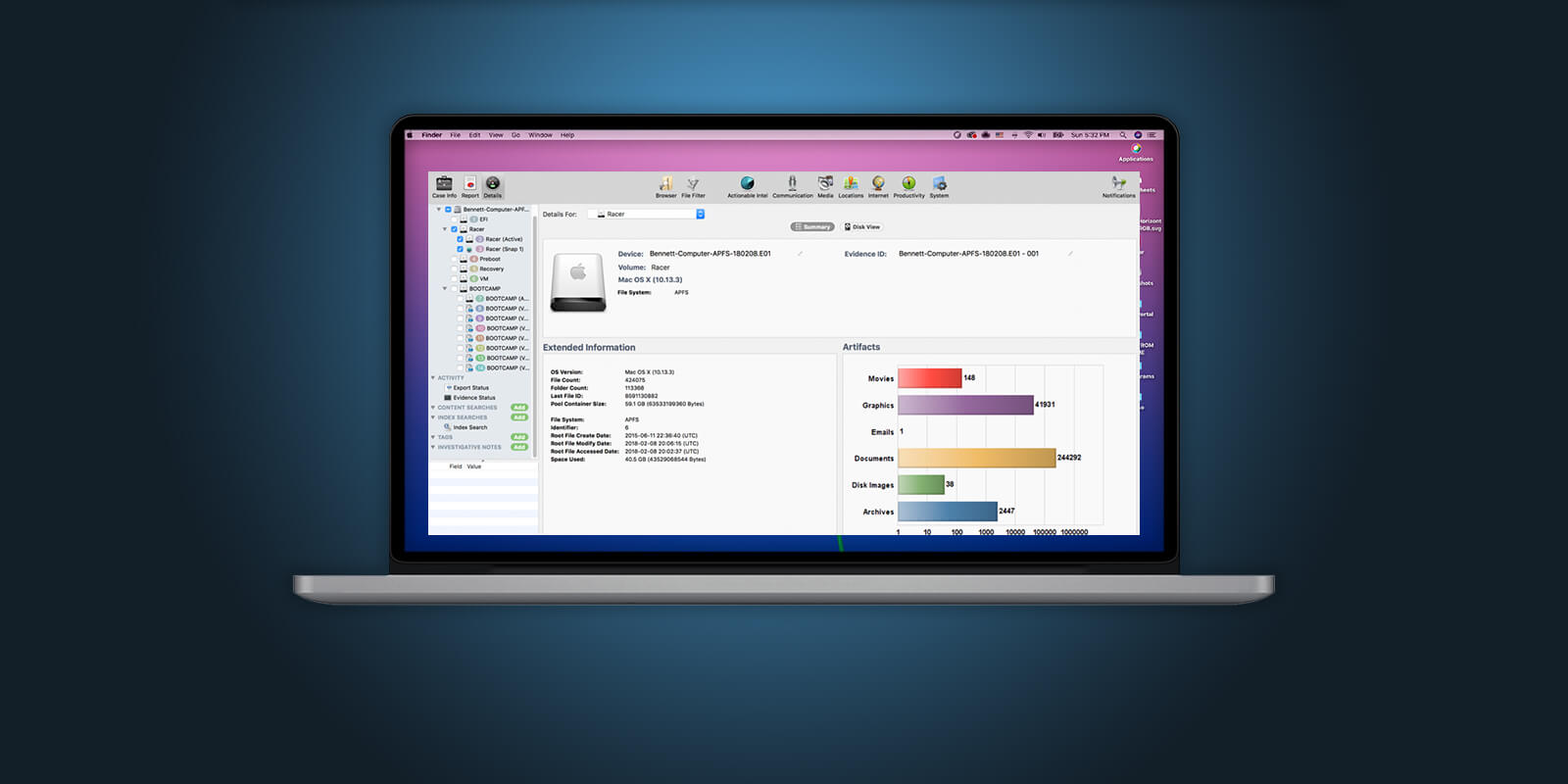The width and height of the screenshot is (1568, 784).
Task: Uncheck the Racer volume checkbox
Action: click(x=454, y=229)
